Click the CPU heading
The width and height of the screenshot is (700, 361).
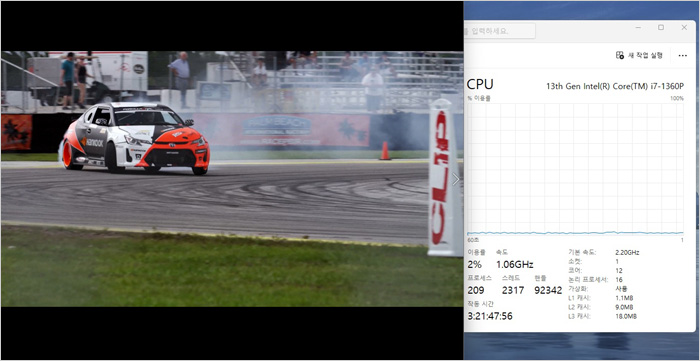(480, 84)
